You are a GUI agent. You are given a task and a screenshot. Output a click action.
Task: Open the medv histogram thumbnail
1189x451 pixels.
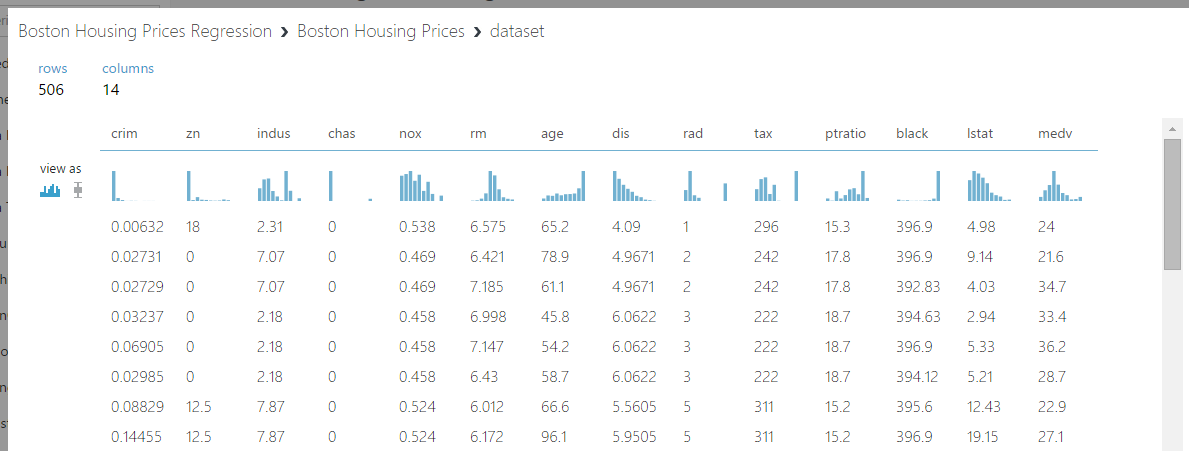[1061, 186]
